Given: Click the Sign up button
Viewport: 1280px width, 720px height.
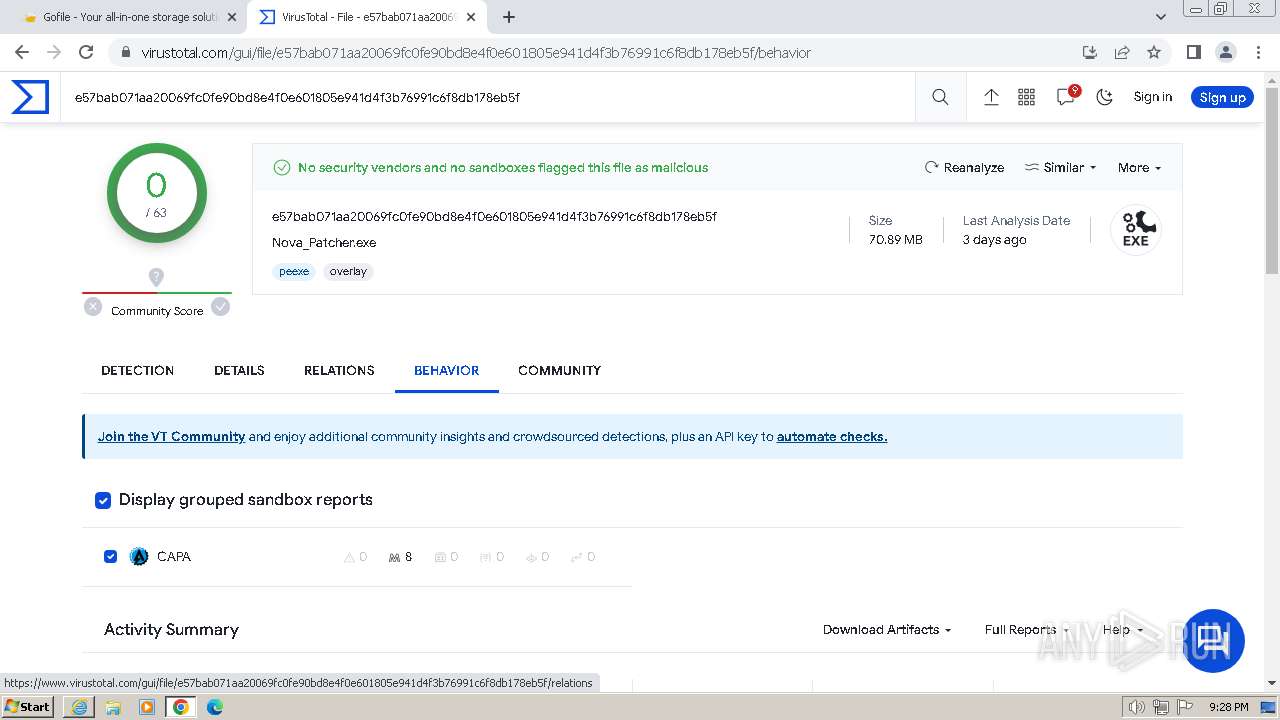Looking at the screenshot, I should point(1222,97).
